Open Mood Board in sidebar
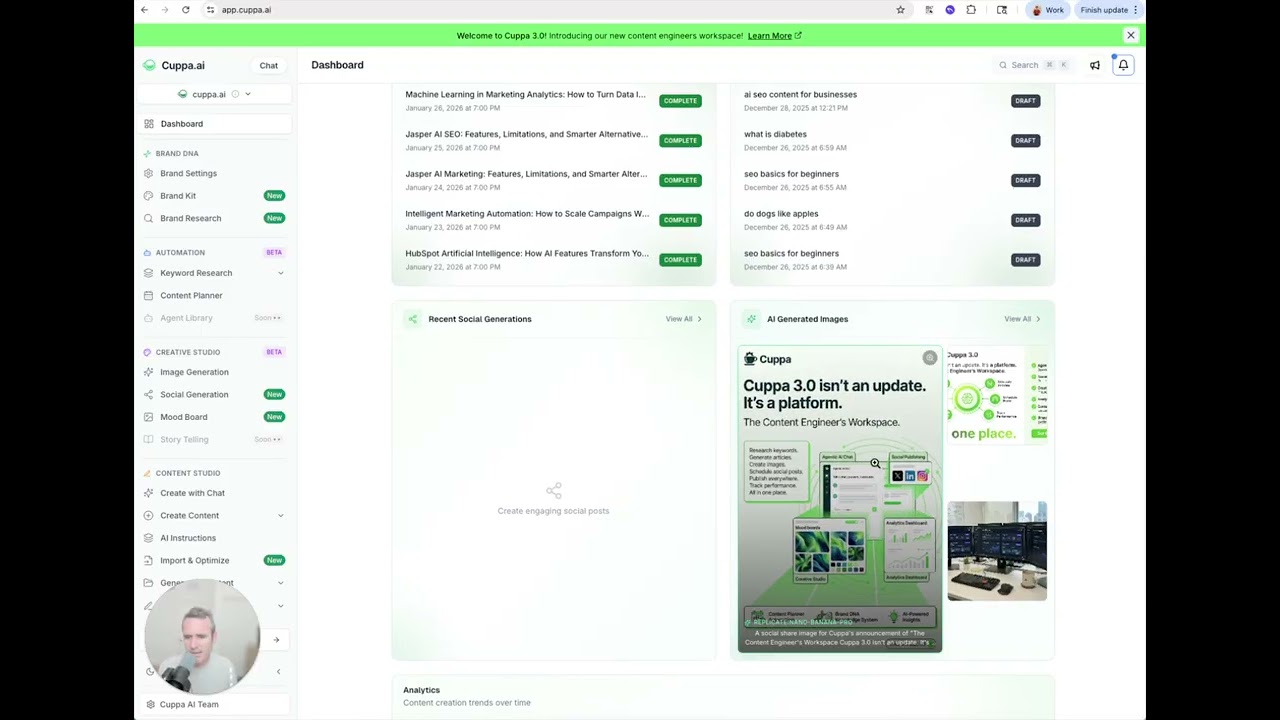This screenshot has height=720, width=1280. pos(216,417)
